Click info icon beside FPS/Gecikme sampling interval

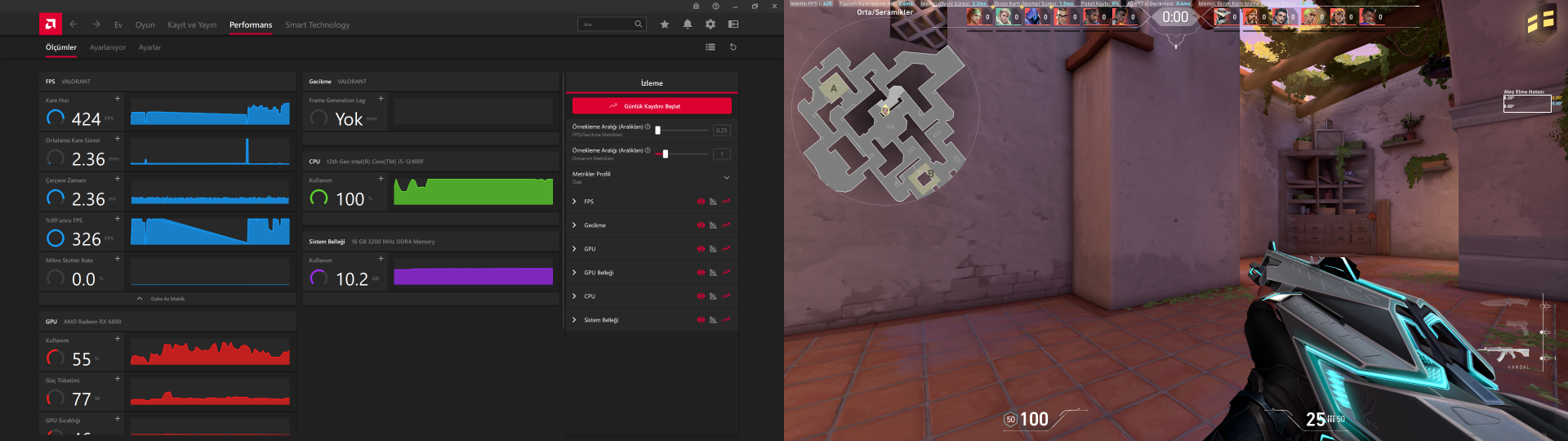(x=648, y=127)
